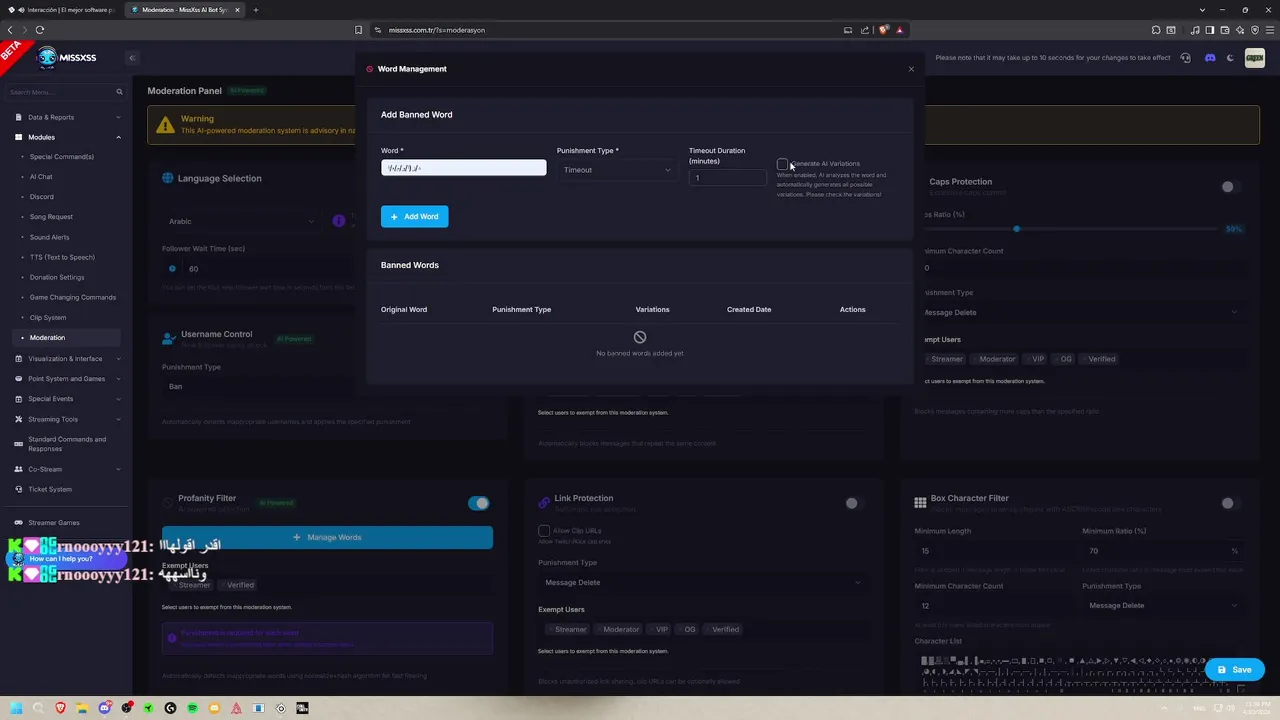Click the Add Word button

(x=414, y=216)
